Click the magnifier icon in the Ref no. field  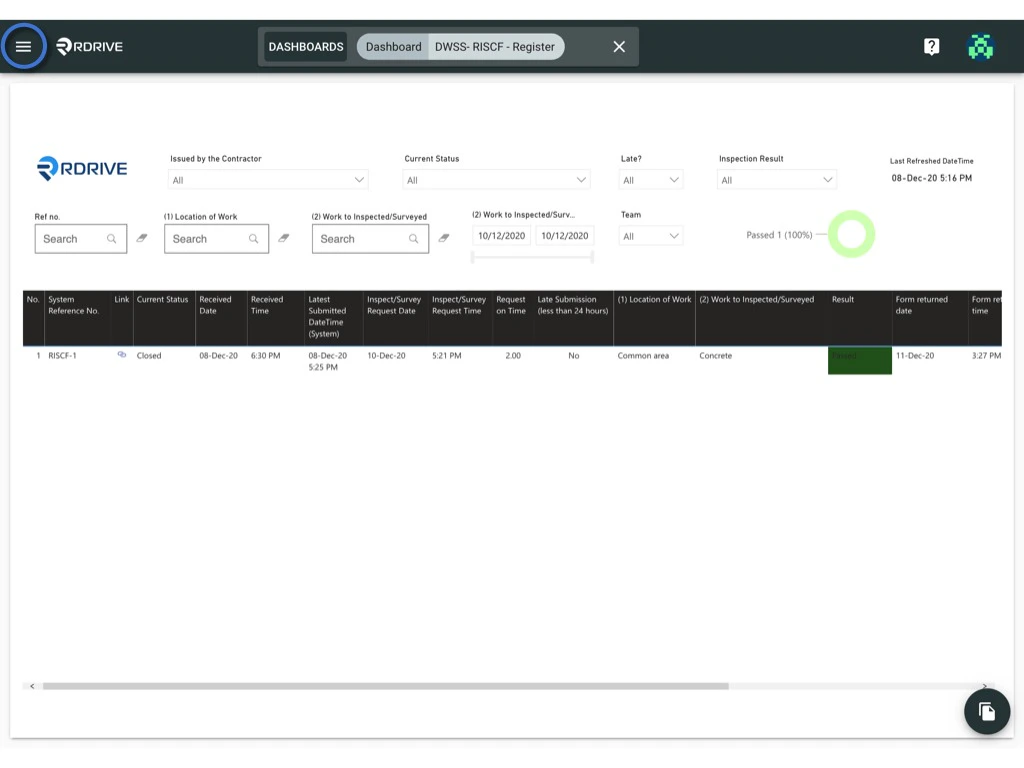[x=112, y=239]
